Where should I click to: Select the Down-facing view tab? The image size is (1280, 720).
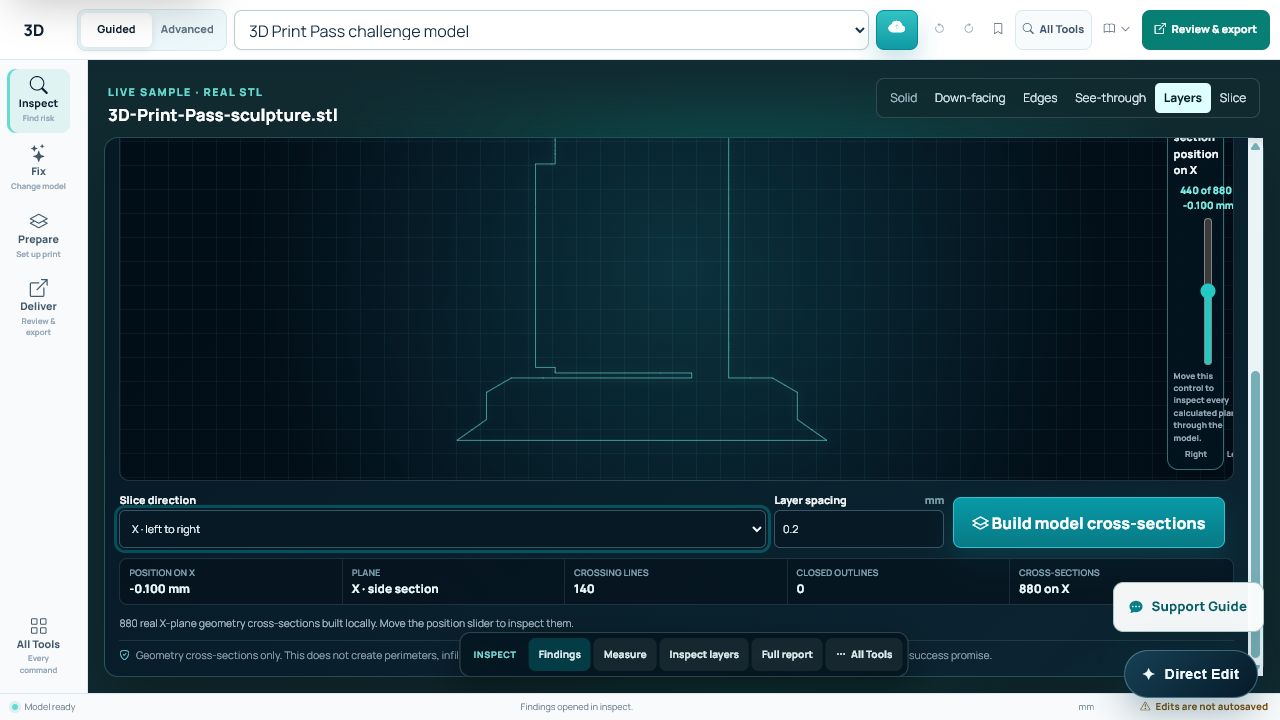970,98
